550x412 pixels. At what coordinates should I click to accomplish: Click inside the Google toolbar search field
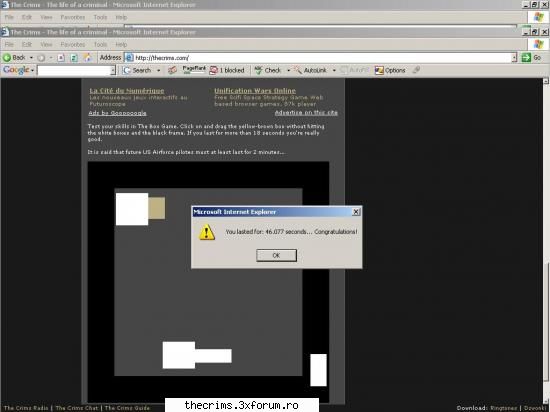[x=74, y=70]
